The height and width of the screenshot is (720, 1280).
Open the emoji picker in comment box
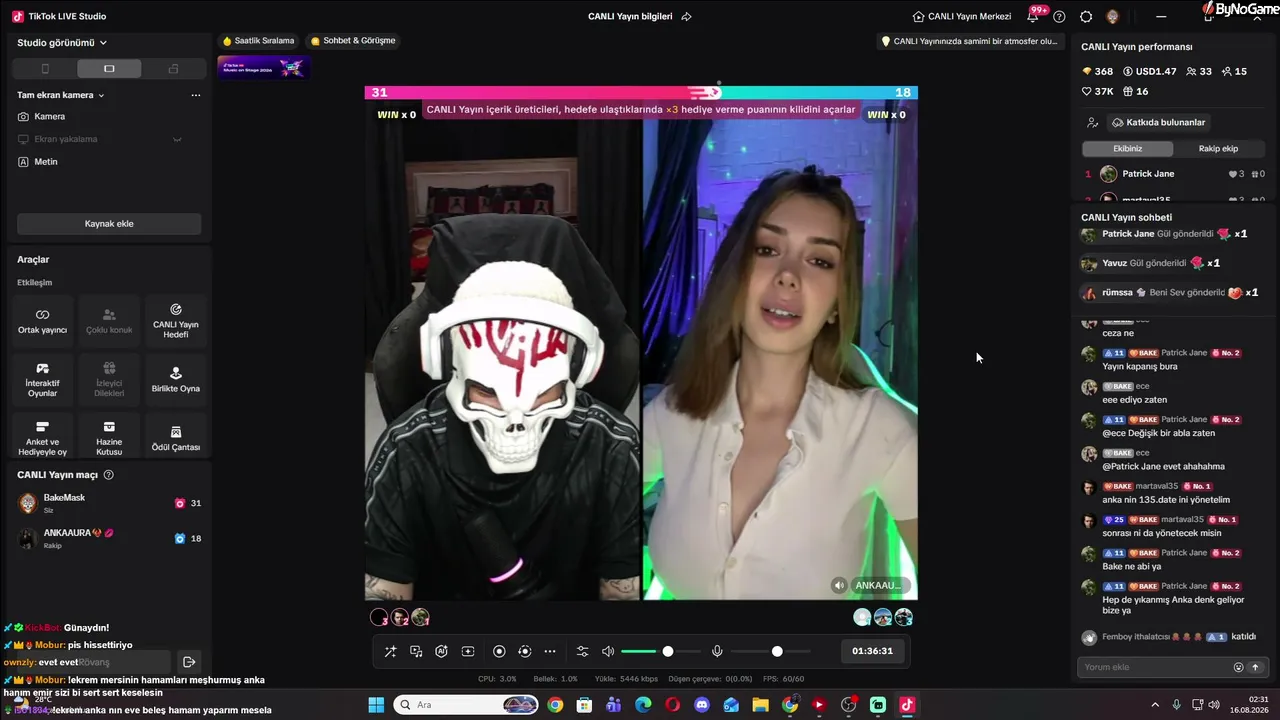click(1238, 667)
